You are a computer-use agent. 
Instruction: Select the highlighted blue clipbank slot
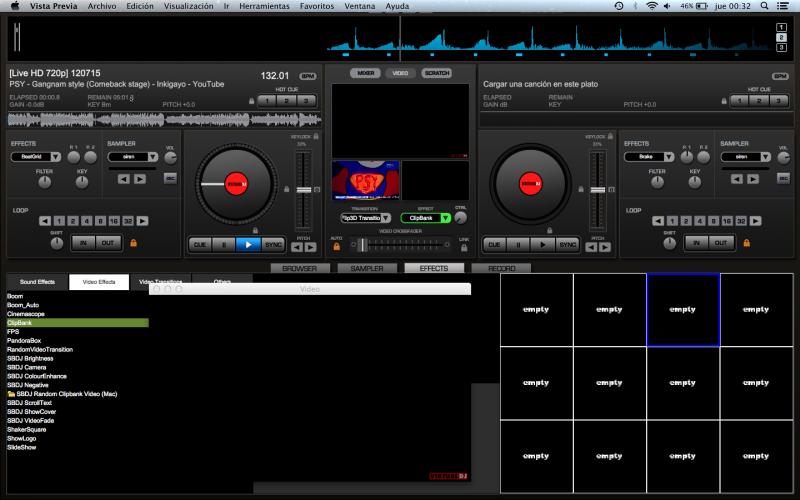[683, 310]
